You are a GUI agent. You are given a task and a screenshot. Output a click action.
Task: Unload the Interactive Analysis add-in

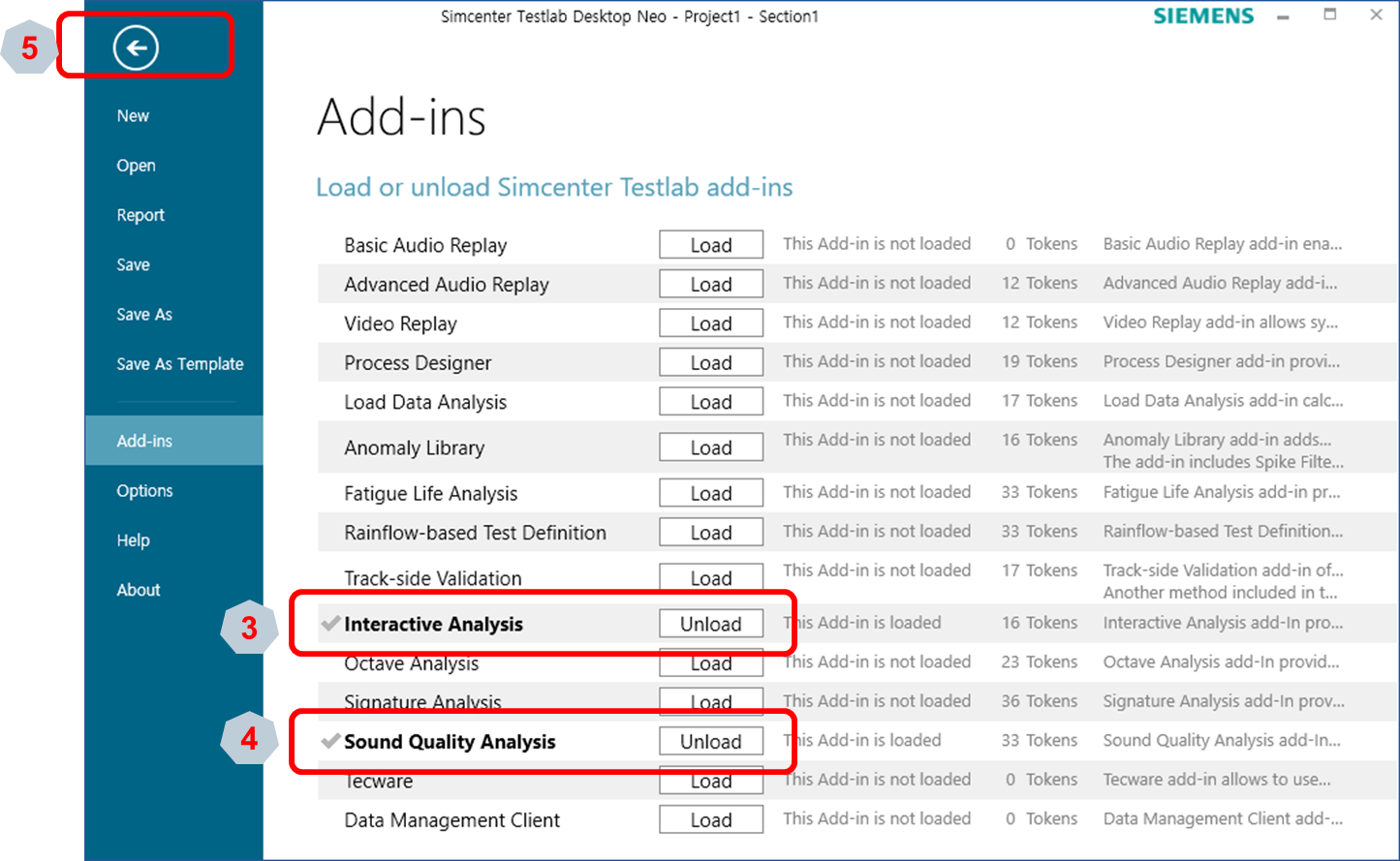[x=711, y=624]
